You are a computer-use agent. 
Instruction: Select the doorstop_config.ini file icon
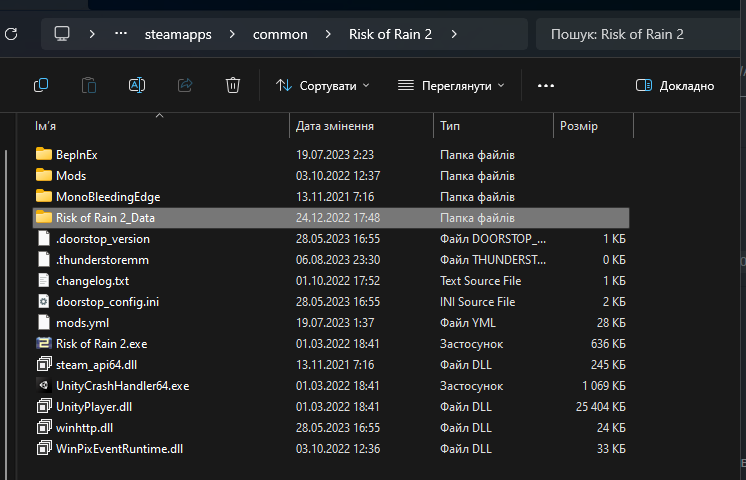[x=44, y=301]
